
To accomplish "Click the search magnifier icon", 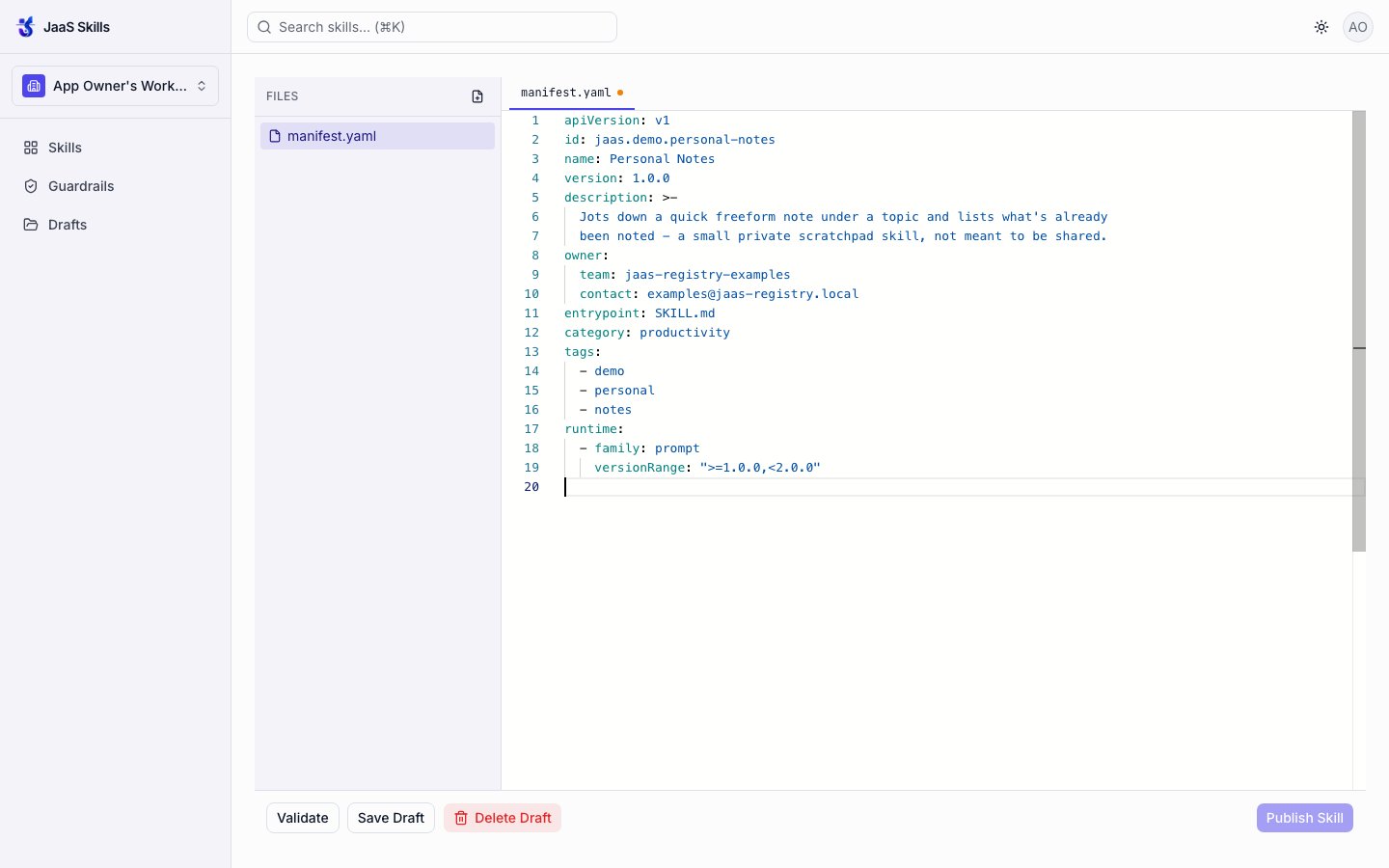I will coord(264,27).
